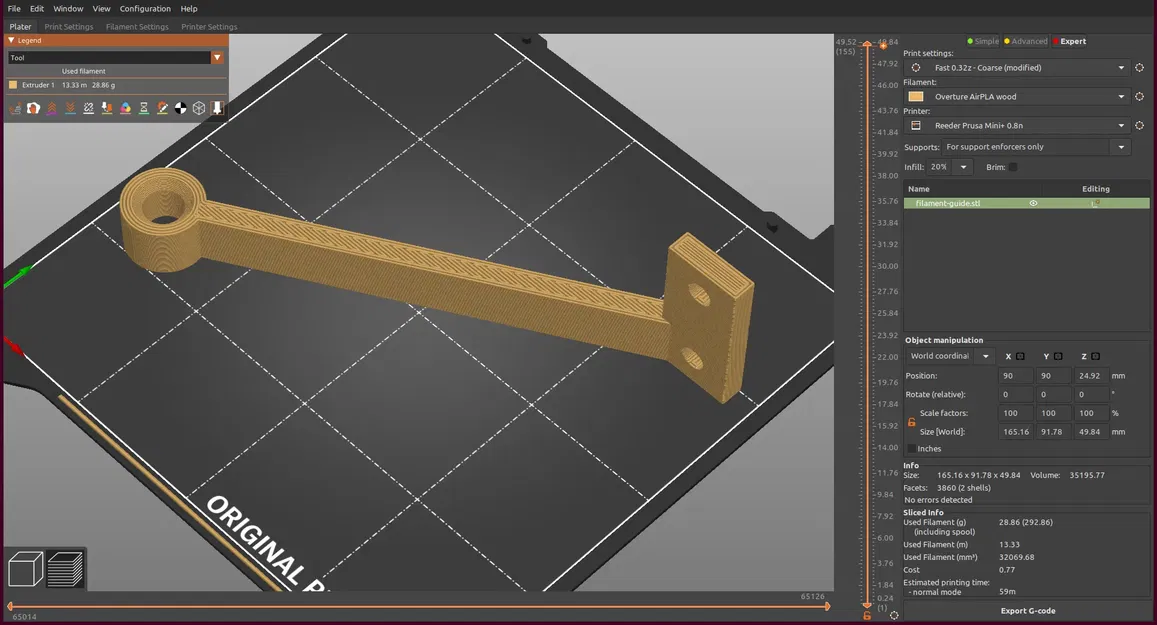The width and height of the screenshot is (1157, 625).
Task: Toggle tool marker nozzle icon in legend
Action: [x=218, y=108]
